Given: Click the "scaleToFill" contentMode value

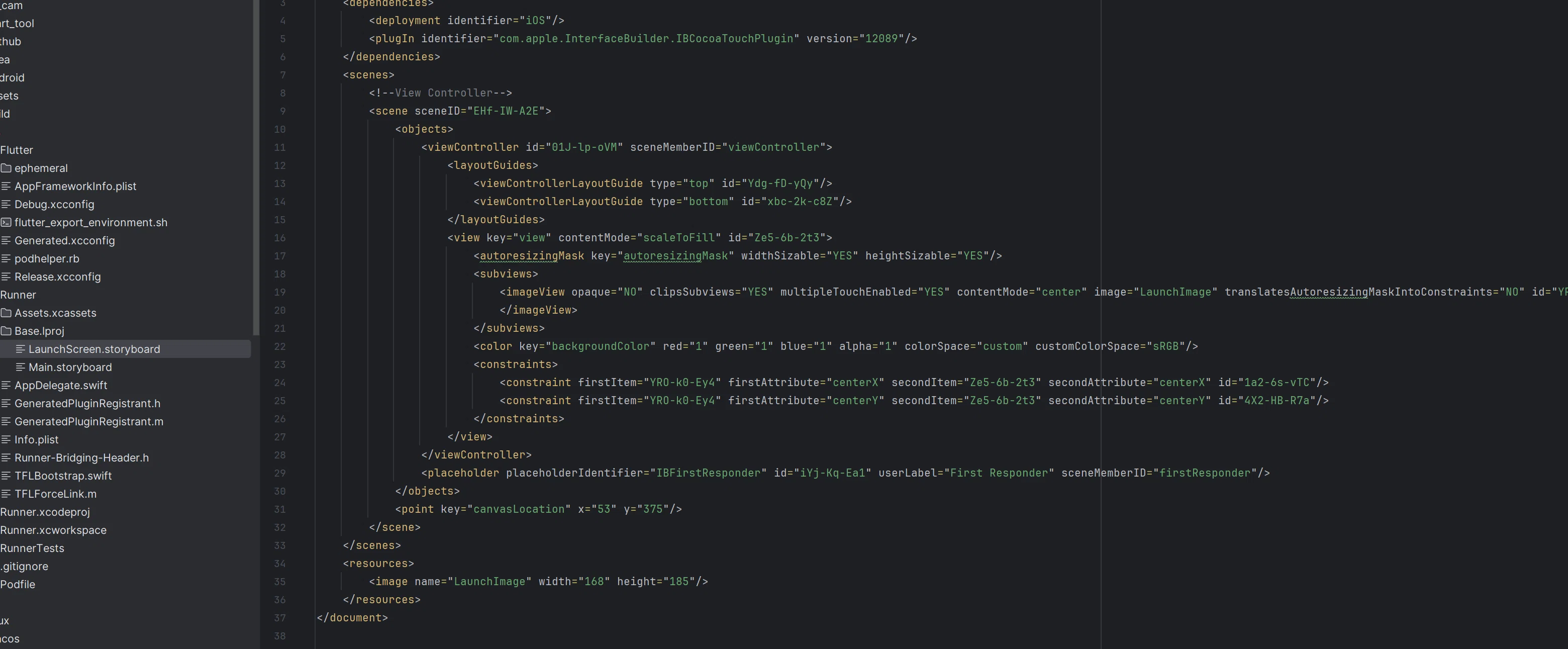Looking at the screenshot, I should click(678, 237).
